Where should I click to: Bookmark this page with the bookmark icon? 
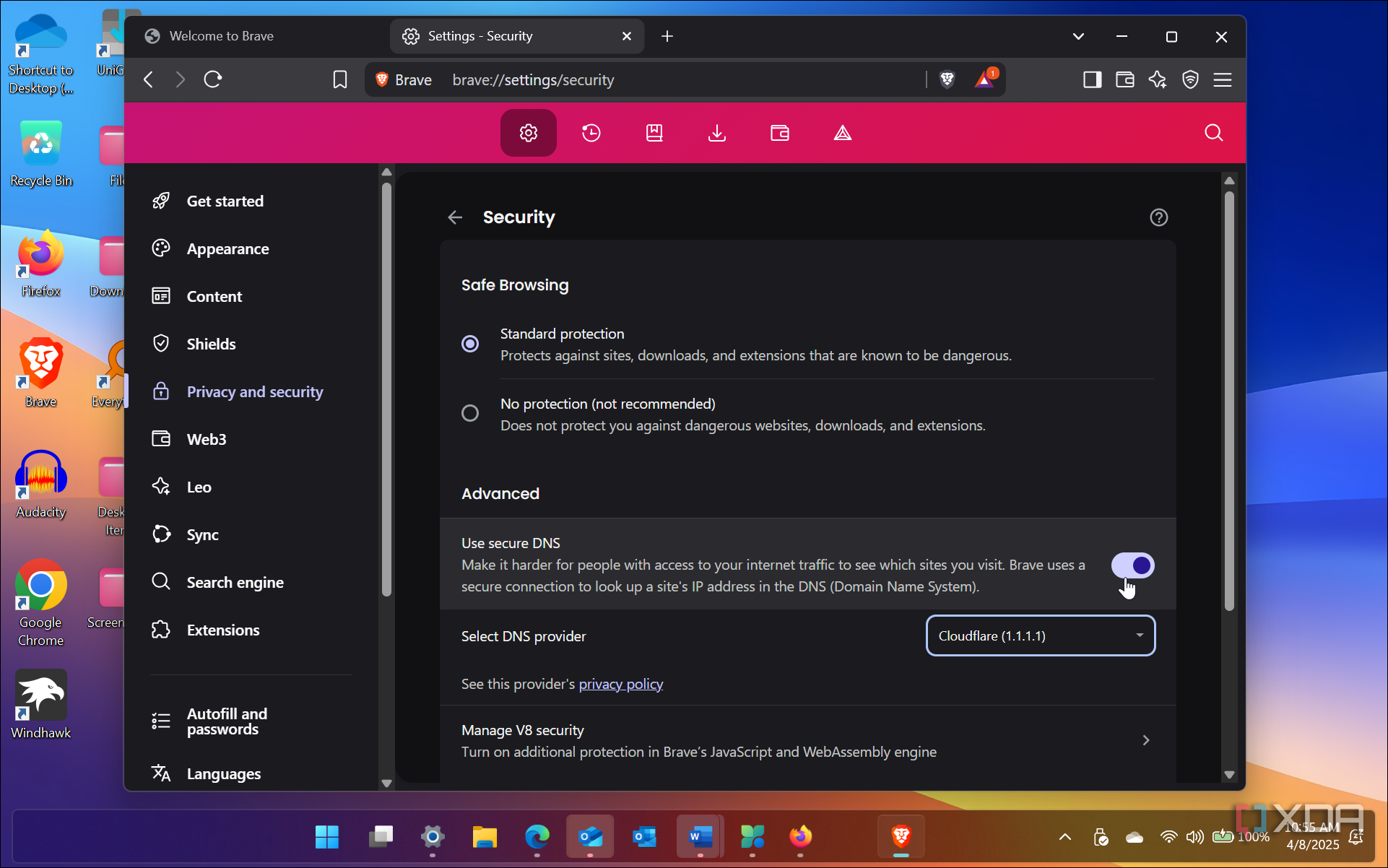[340, 79]
